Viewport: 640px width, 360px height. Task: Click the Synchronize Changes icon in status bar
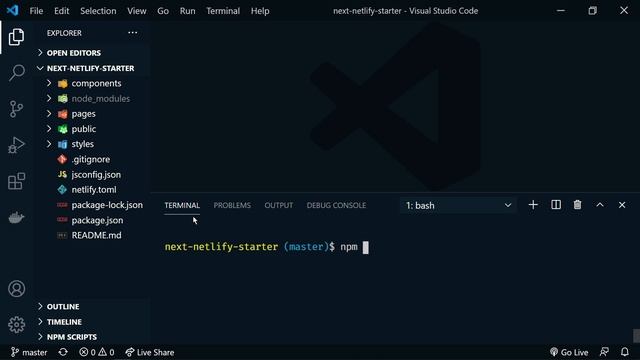[x=63, y=352]
